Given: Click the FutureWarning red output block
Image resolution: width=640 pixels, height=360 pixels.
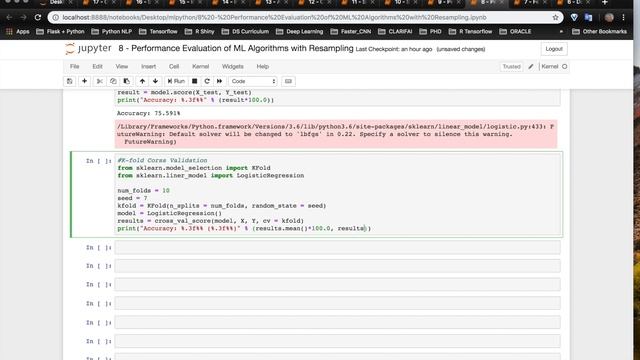Looking at the screenshot, I should click(x=336, y=134).
